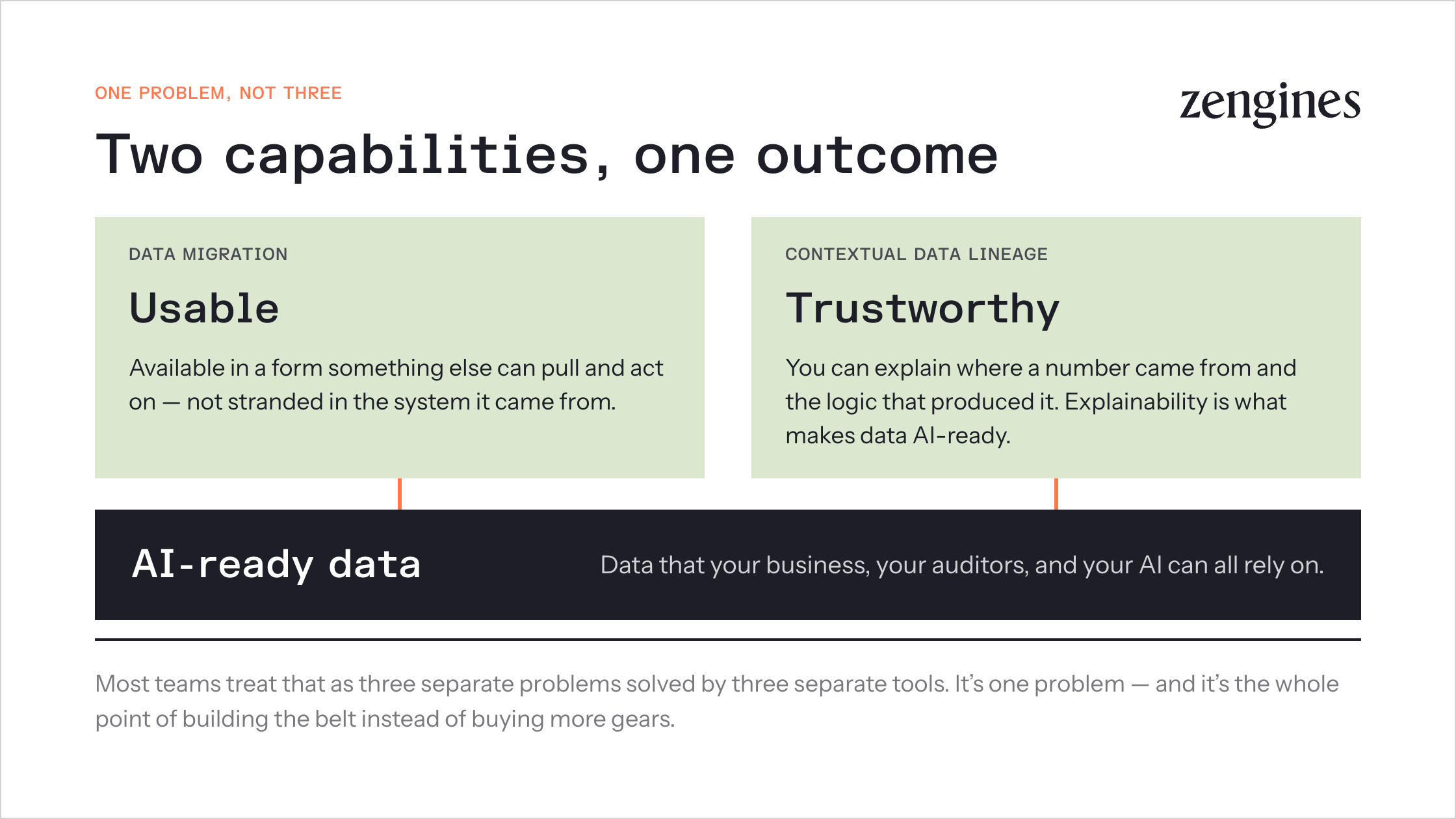1456x819 pixels.
Task: Select the 'Trustworthy' heading
Action: 922,309
